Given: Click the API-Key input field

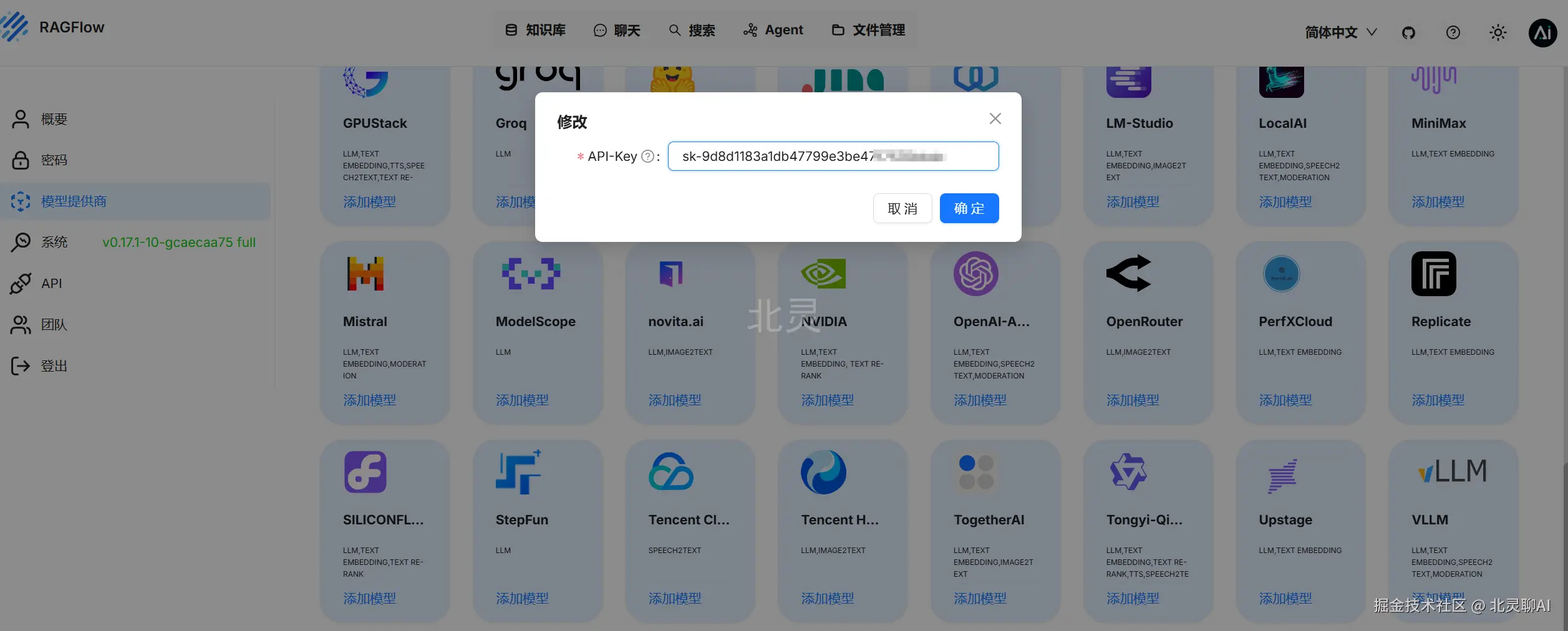Looking at the screenshot, I should pyautogui.click(x=833, y=157).
